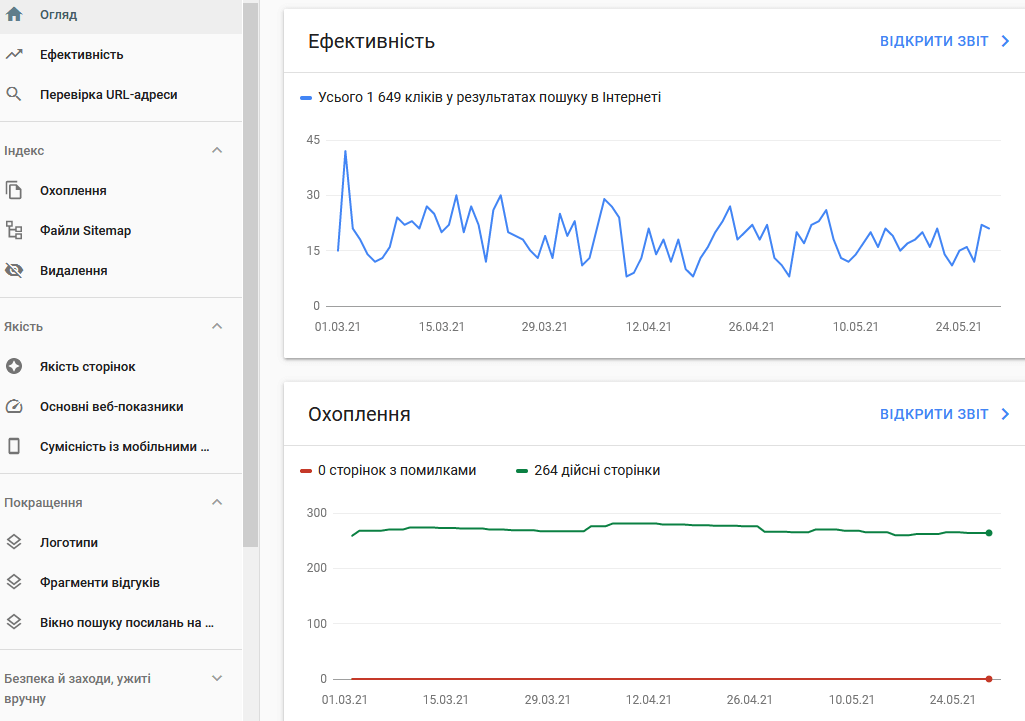Click the pages icon next to Охоплення
Image resolution: width=1025 pixels, height=721 pixels.
(14, 191)
